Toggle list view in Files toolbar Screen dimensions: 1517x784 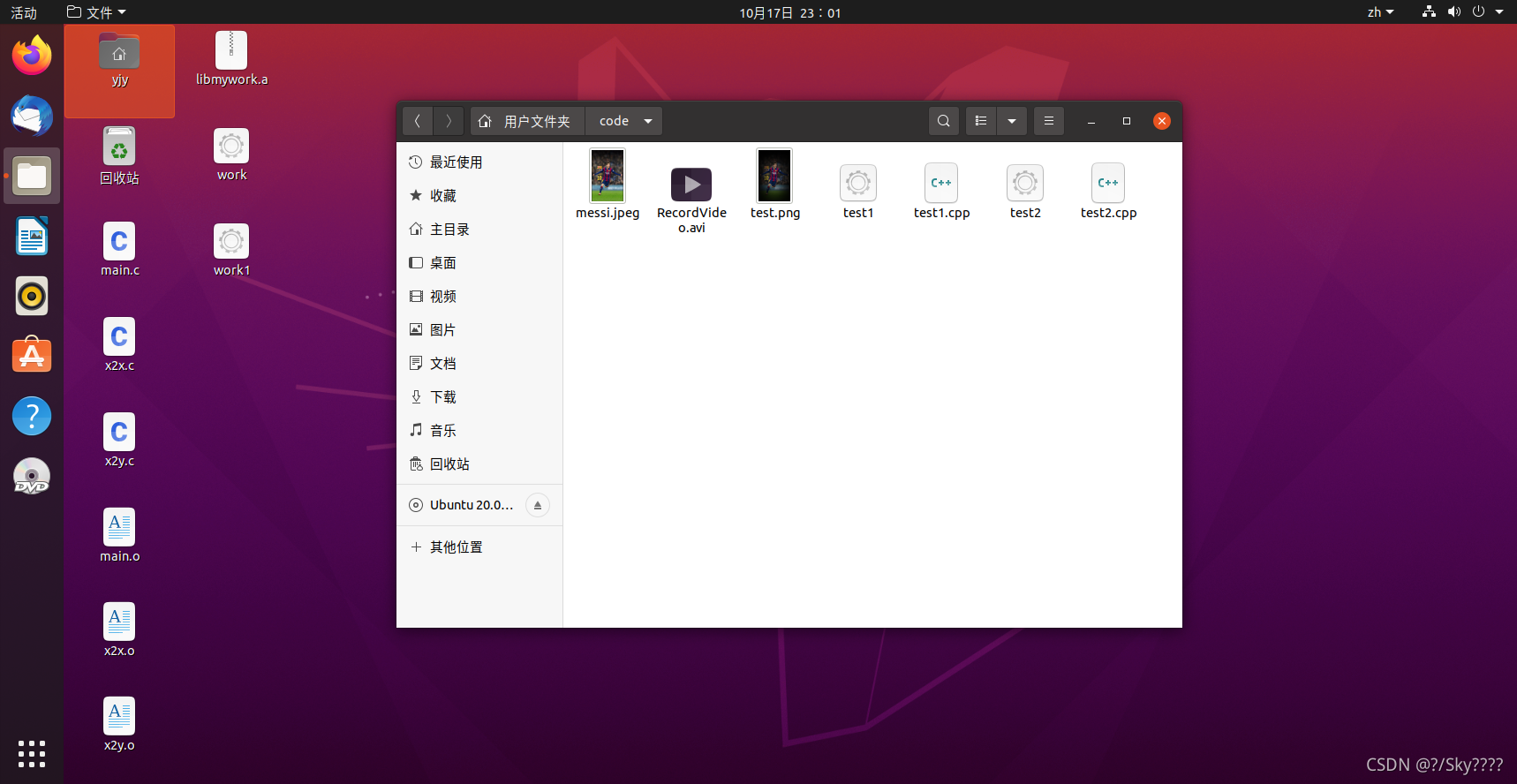pos(981,121)
